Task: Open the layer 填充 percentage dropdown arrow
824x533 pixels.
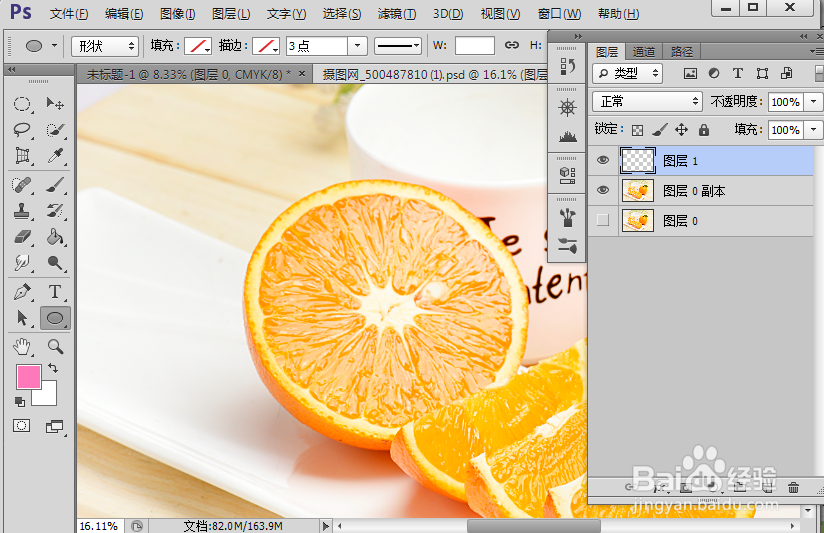Action: 813,129
